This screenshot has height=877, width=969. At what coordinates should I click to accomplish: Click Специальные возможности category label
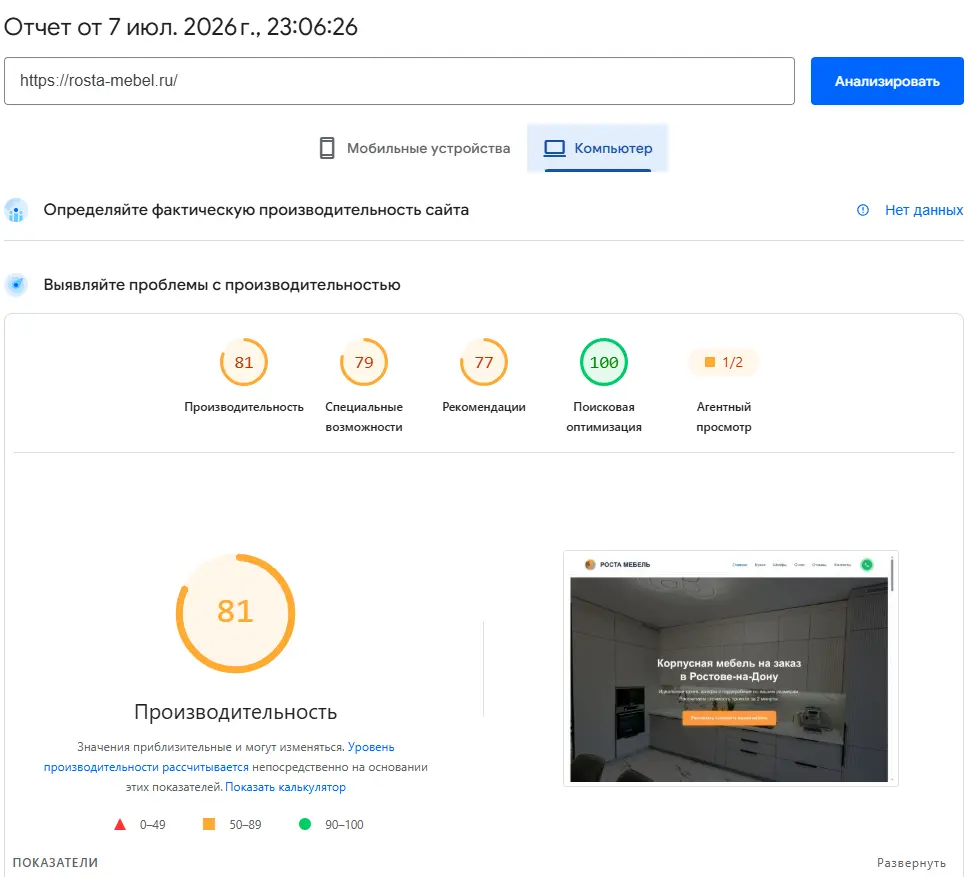pos(364,417)
